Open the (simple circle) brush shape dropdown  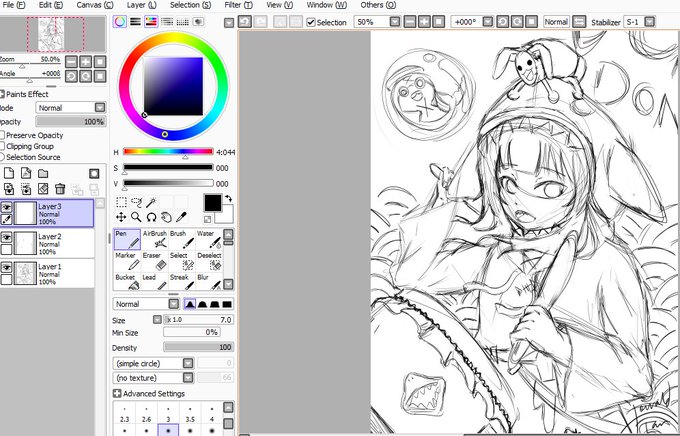[x=188, y=363]
